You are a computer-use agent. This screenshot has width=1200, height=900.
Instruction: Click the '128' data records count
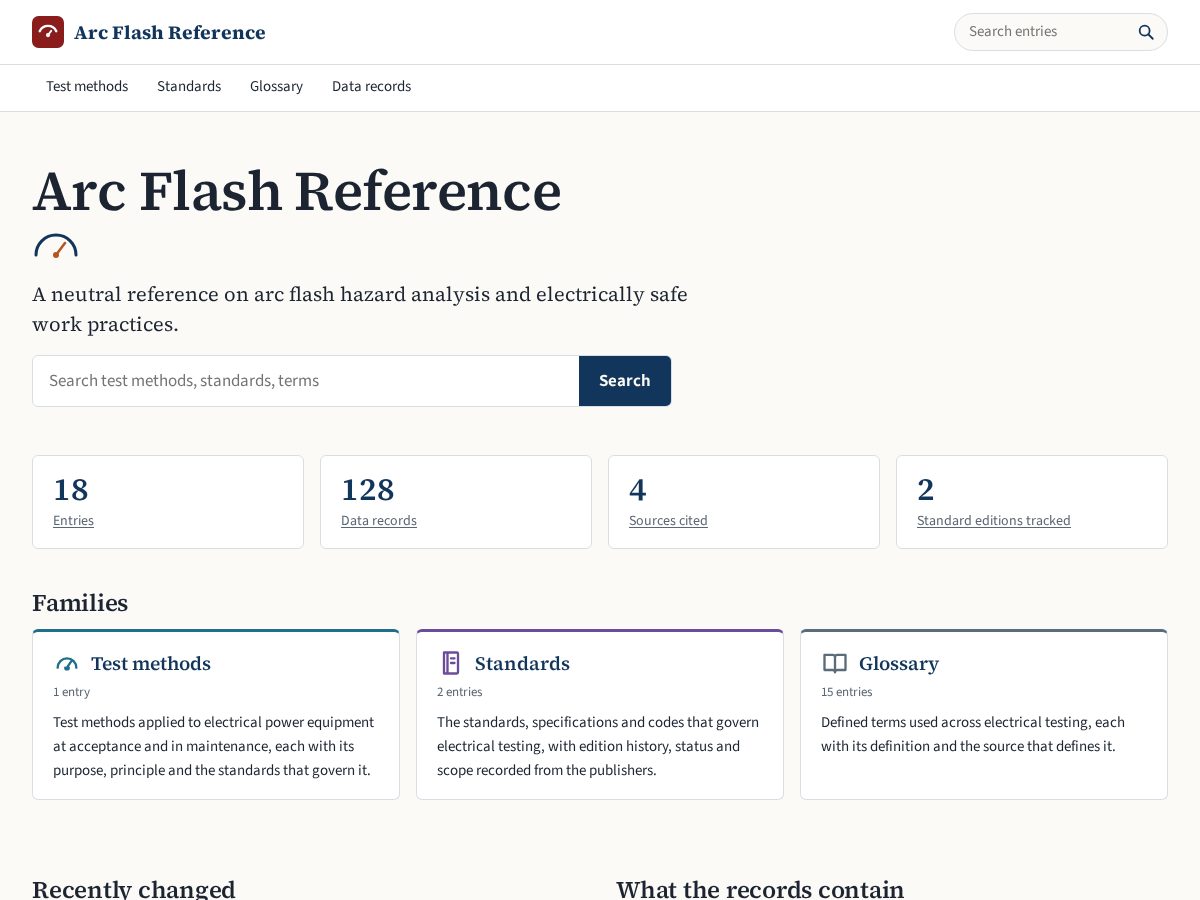(x=368, y=490)
